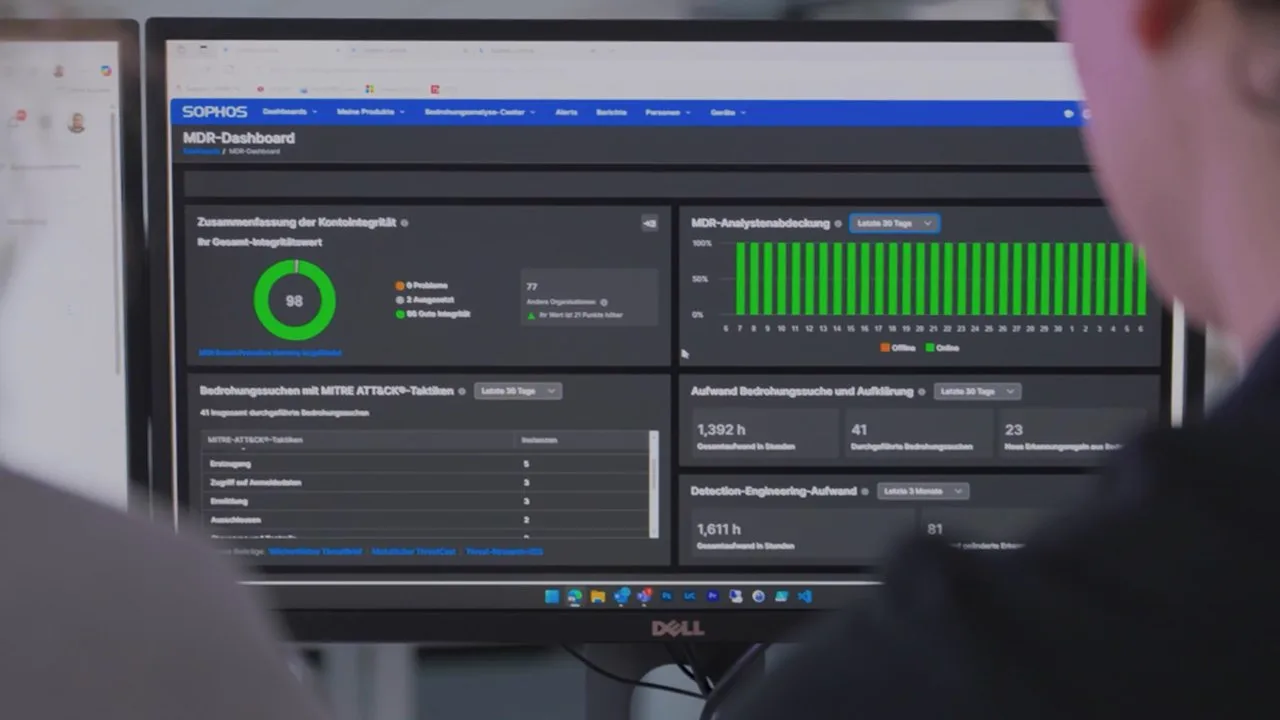The image size is (1280, 720).
Task: Open the Aufwand Bedrohungssuche Letzte 30 Tage dropdown
Action: 977,391
